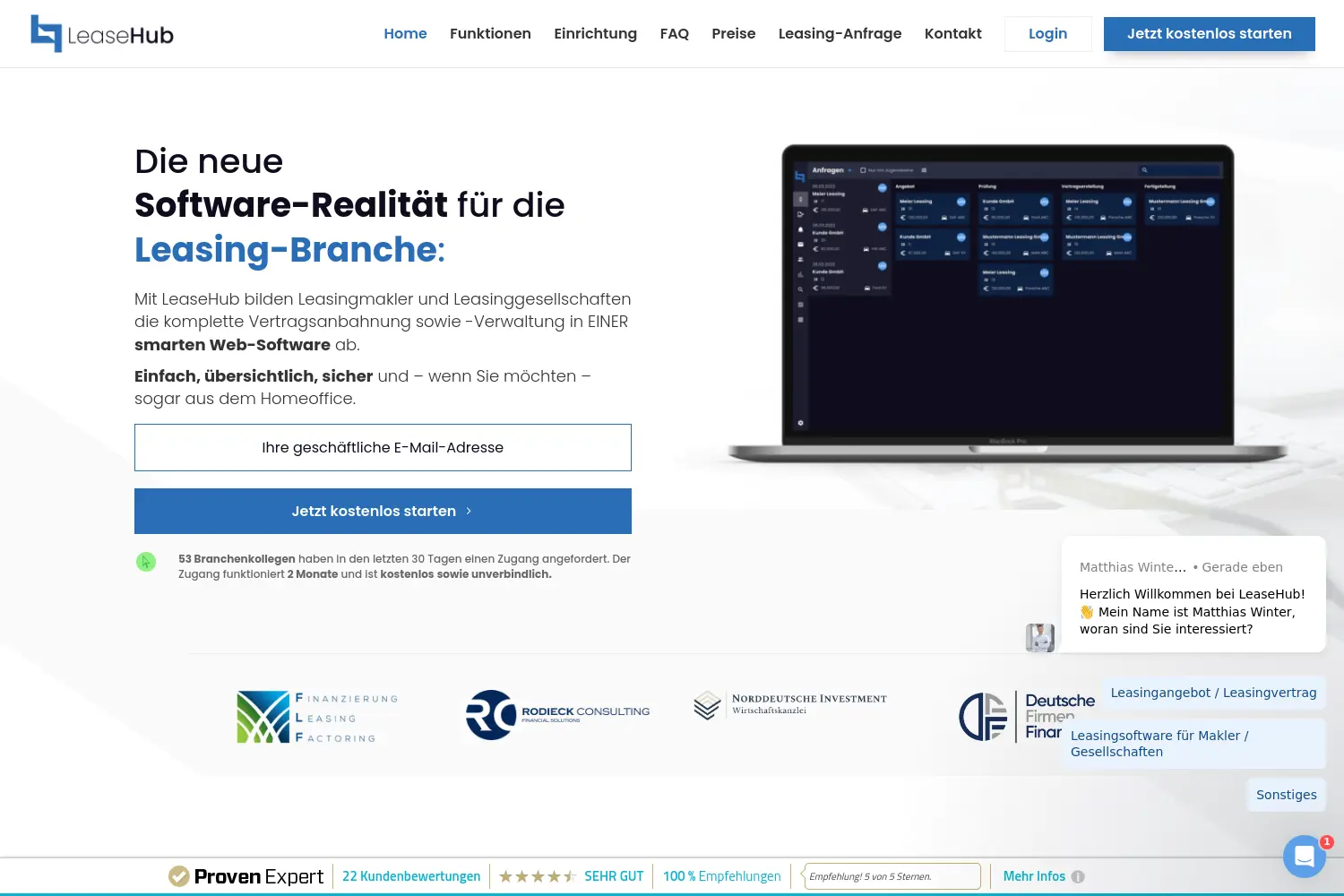Open the Preise page
This screenshot has width=1344, height=896.
click(x=734, y=34)
